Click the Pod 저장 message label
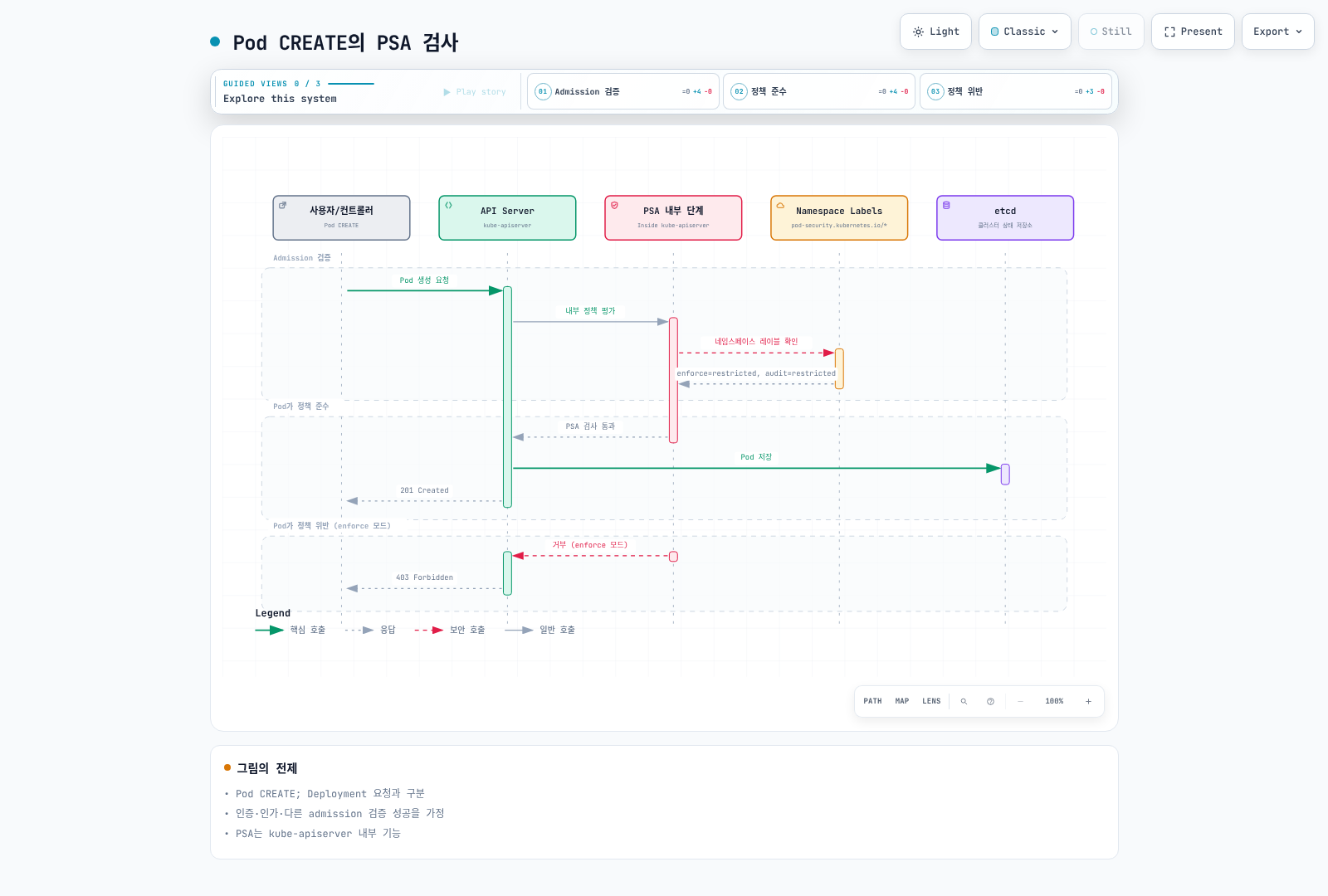 click(756, 457)
